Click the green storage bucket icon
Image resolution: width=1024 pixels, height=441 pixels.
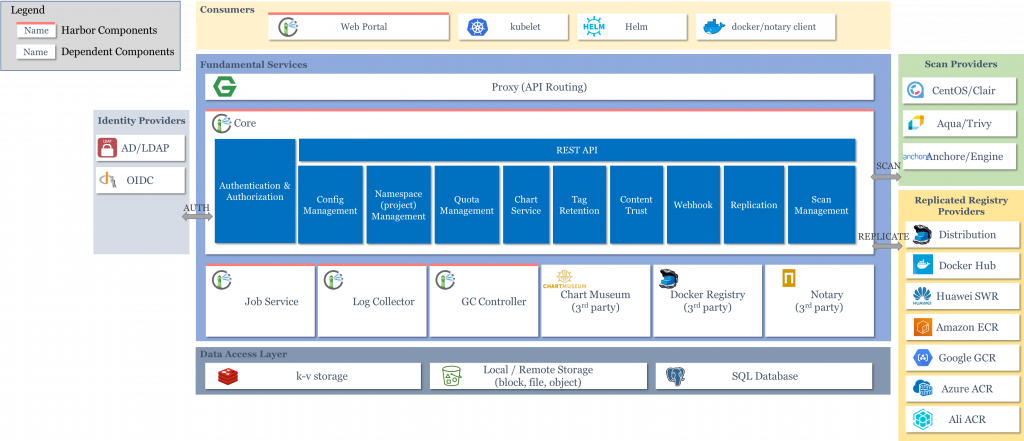pyautogui.click(x=451, y=376)
